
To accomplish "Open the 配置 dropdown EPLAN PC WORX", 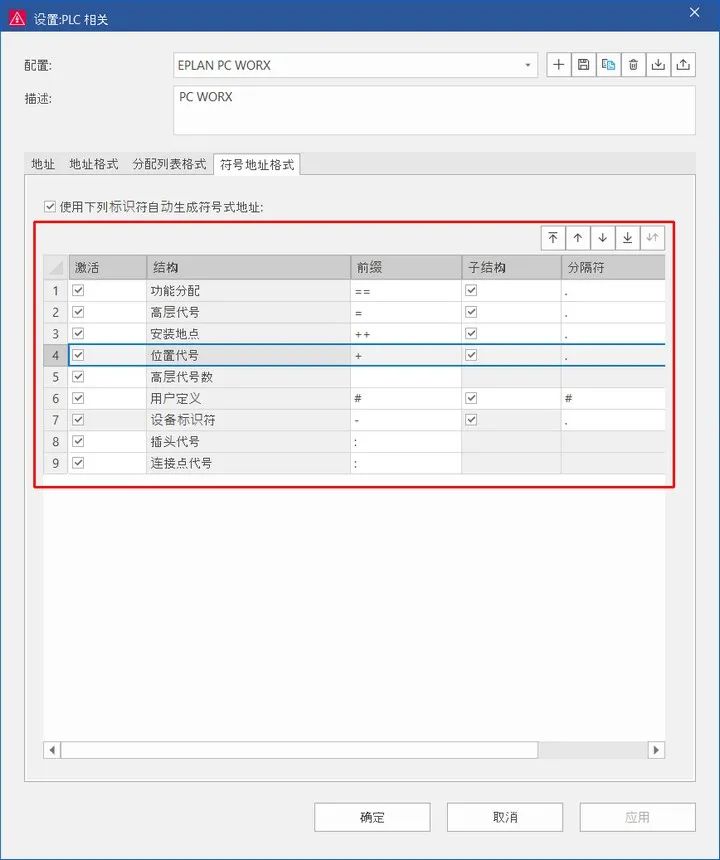I will click(355, 65).
